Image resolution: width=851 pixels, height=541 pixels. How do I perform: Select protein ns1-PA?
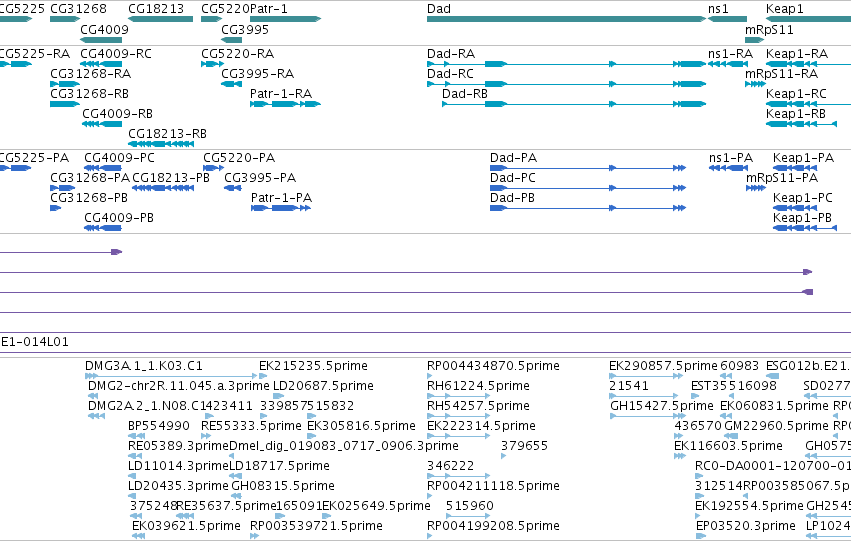pos(728,168)
